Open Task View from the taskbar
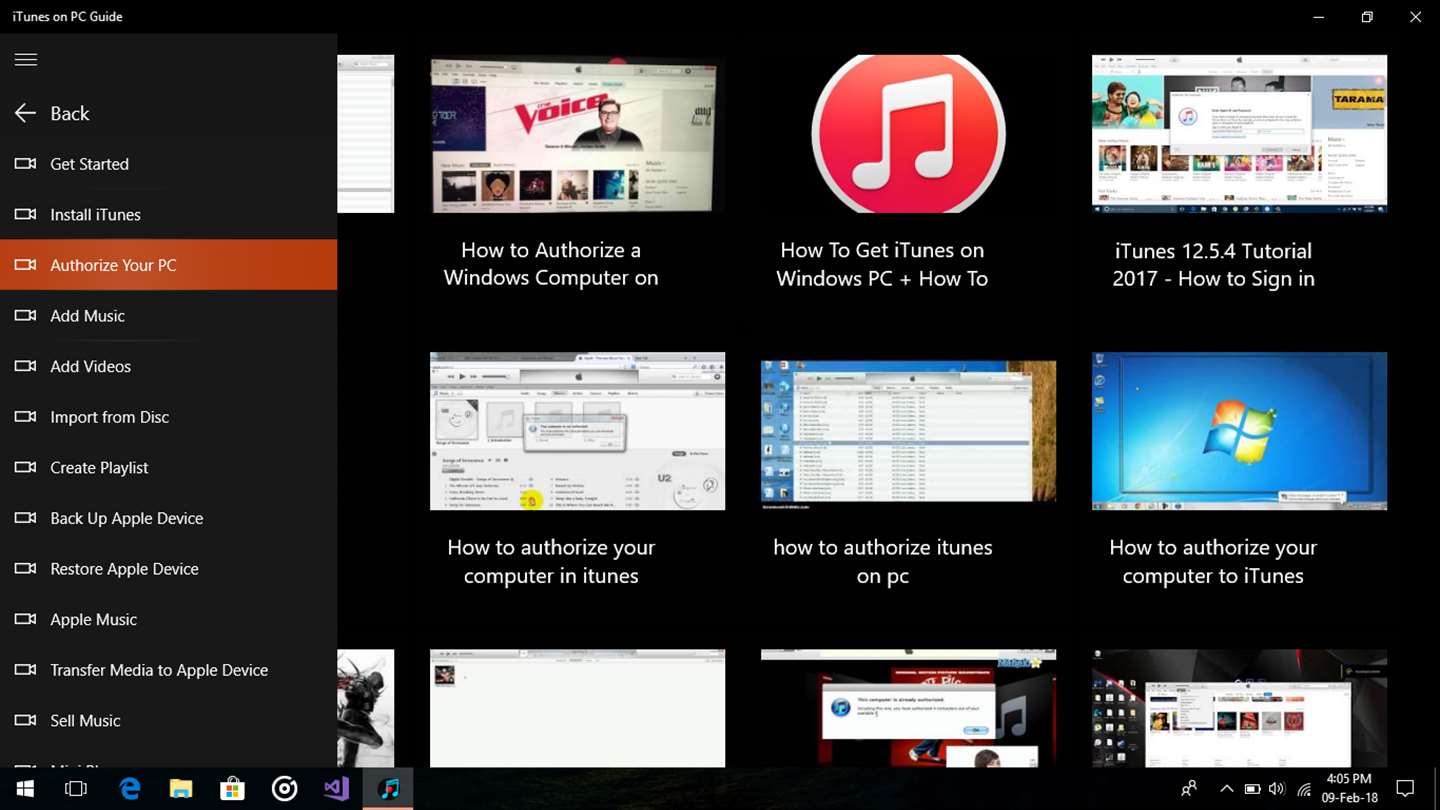Viewport: 1440px width, 810px height. click(x=76, y=789)
